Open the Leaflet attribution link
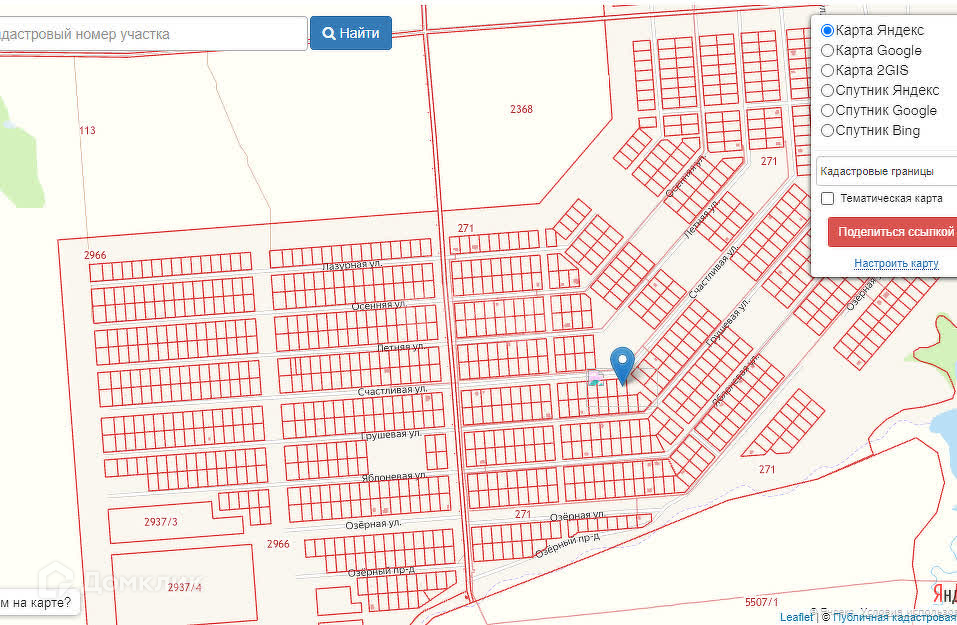 796,618
